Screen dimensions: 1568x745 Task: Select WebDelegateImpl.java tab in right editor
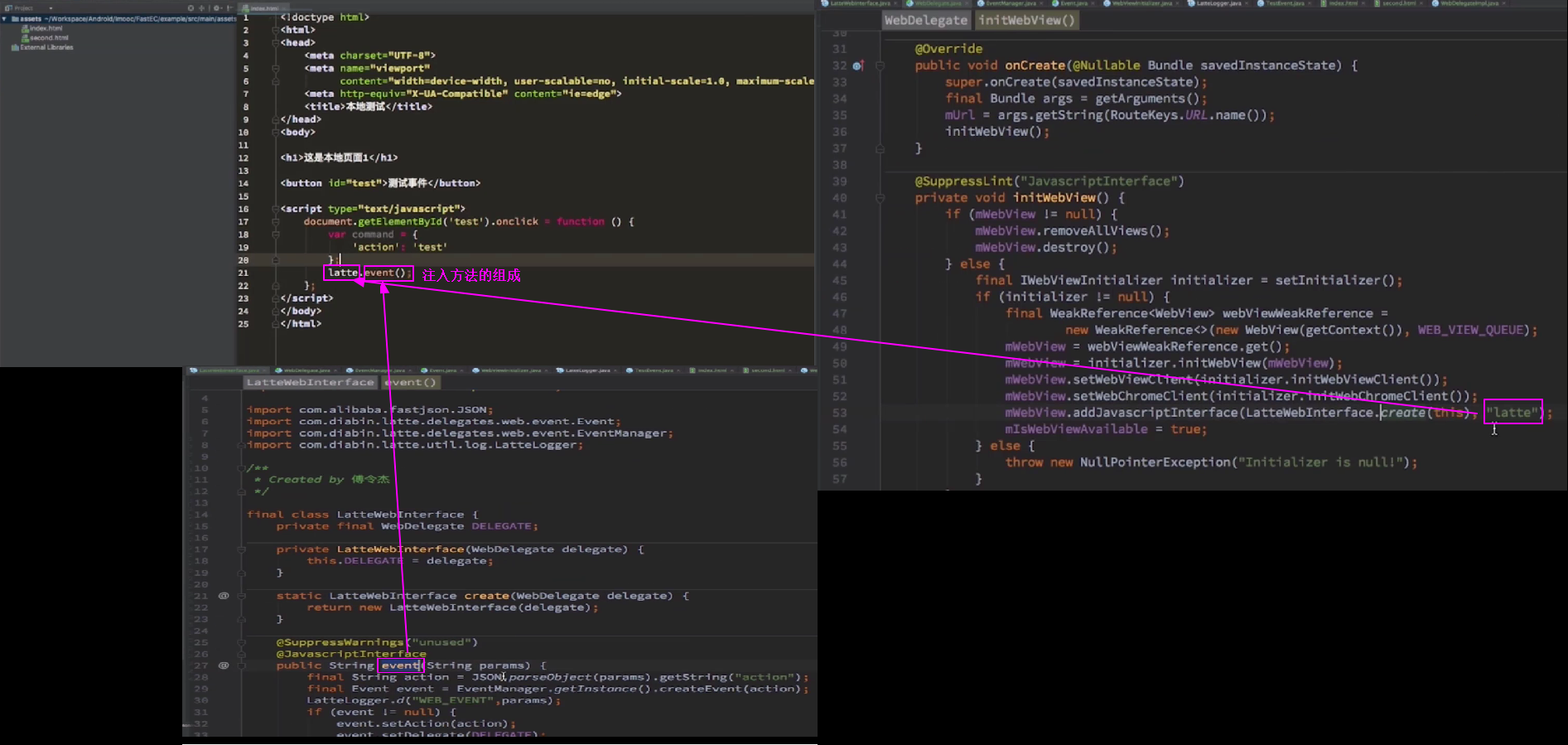tap(1469, 4)
